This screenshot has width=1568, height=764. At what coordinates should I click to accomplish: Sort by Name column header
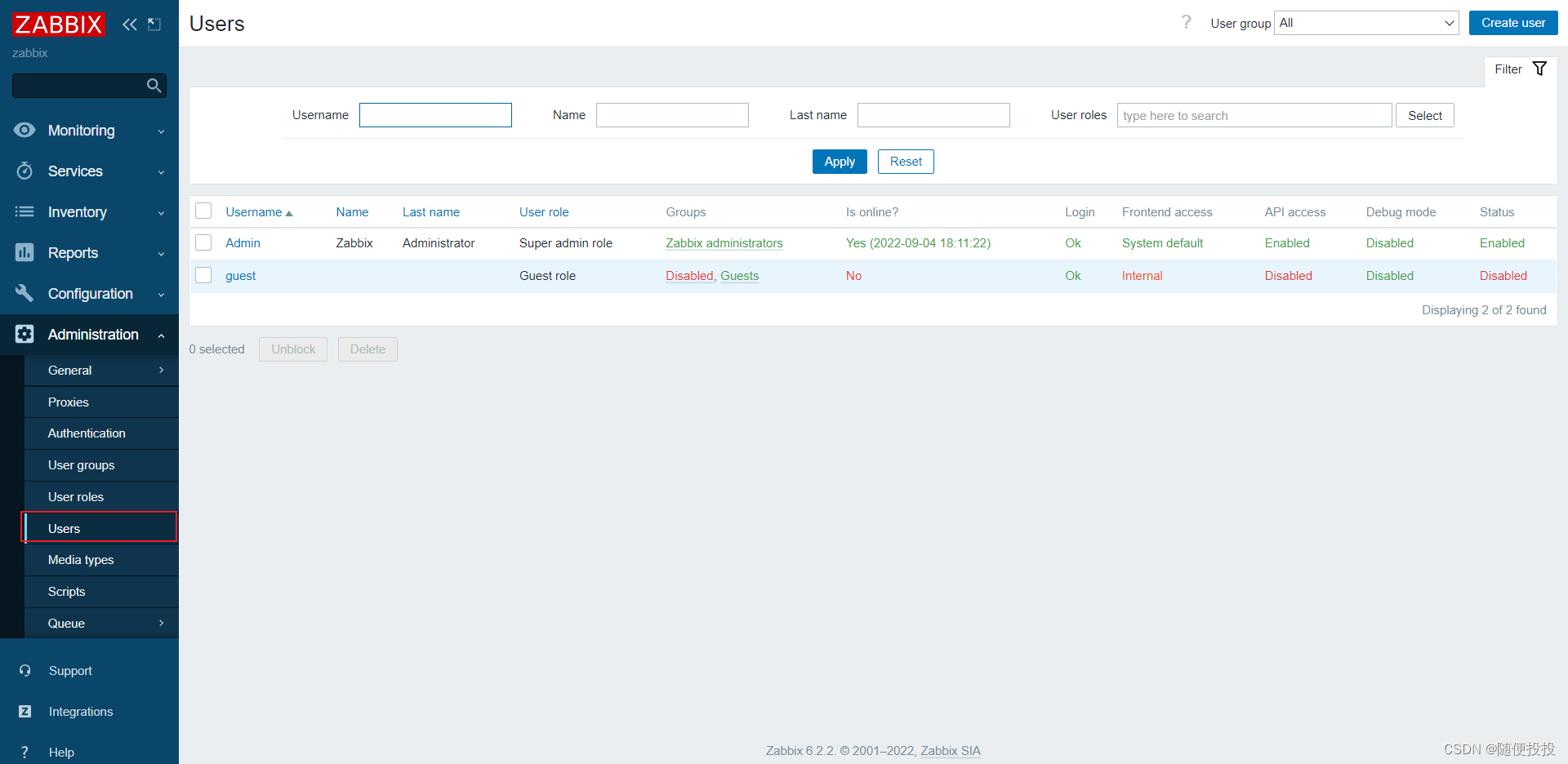tap(352, 212)
